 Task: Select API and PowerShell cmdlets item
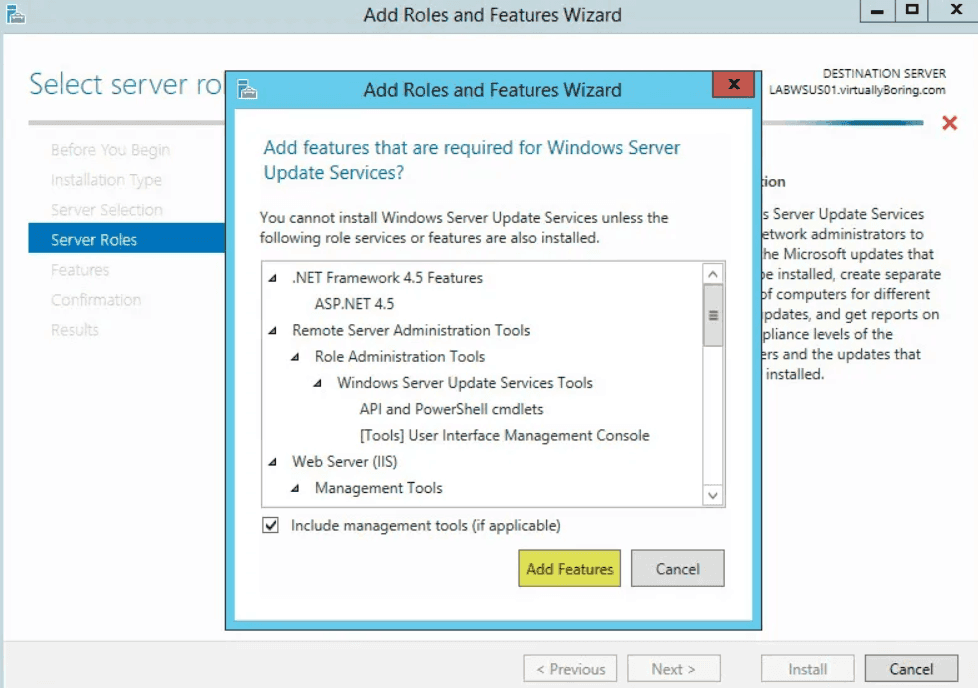(x=452, y=409)
